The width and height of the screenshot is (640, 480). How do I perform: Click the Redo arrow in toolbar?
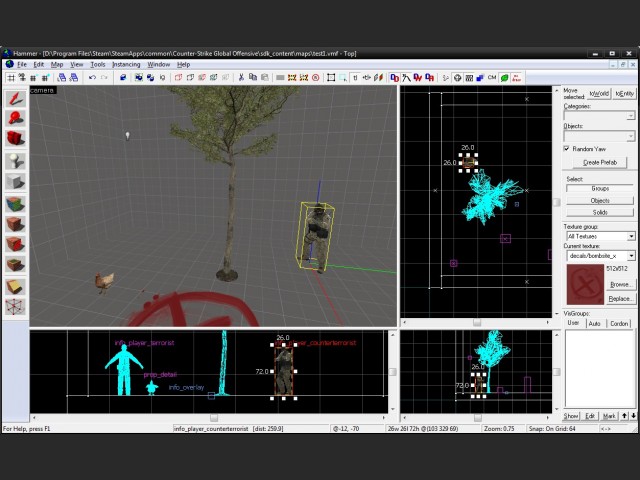coord(104,78)
